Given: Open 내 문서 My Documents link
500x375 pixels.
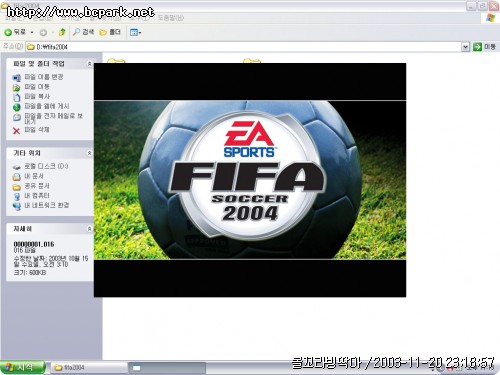Looking at the screenshot, I should pyautogui.click(x=34, y=176).
